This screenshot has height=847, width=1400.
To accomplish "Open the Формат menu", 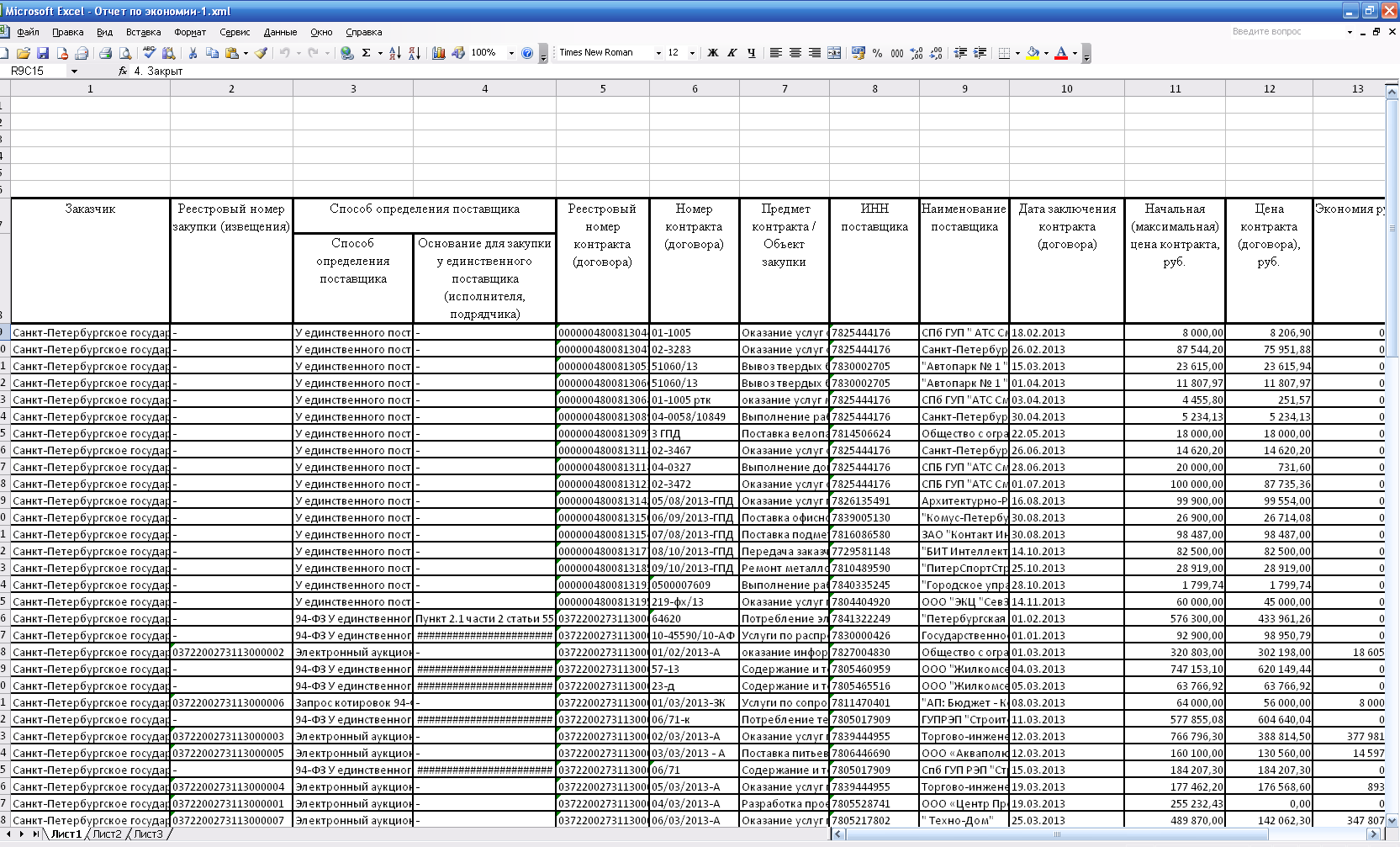I will [x=190, y=32].
